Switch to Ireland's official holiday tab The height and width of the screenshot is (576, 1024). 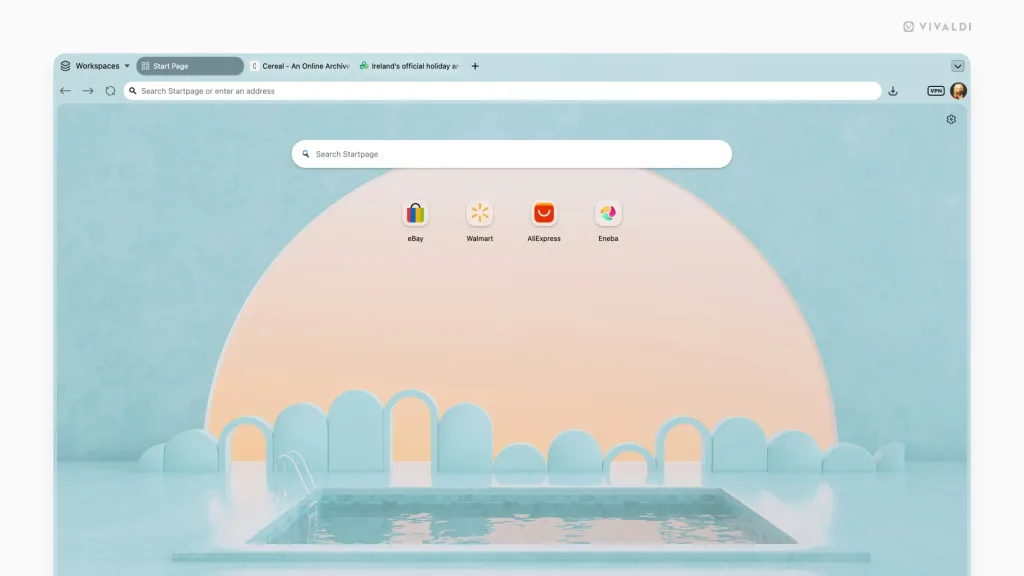[409, 66]
